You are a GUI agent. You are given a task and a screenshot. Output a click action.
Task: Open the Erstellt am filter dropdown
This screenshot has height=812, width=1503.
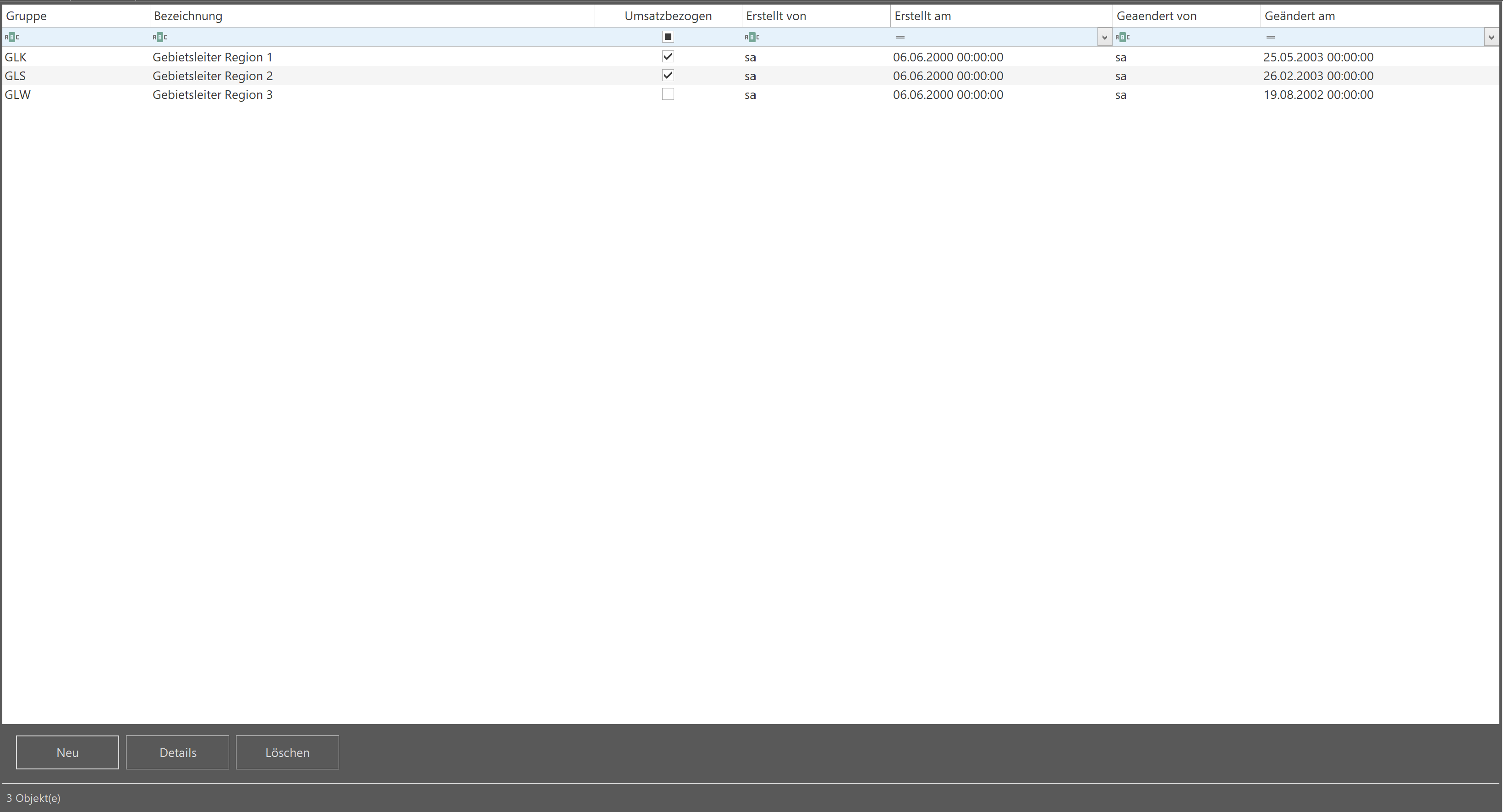point(1104,37)
